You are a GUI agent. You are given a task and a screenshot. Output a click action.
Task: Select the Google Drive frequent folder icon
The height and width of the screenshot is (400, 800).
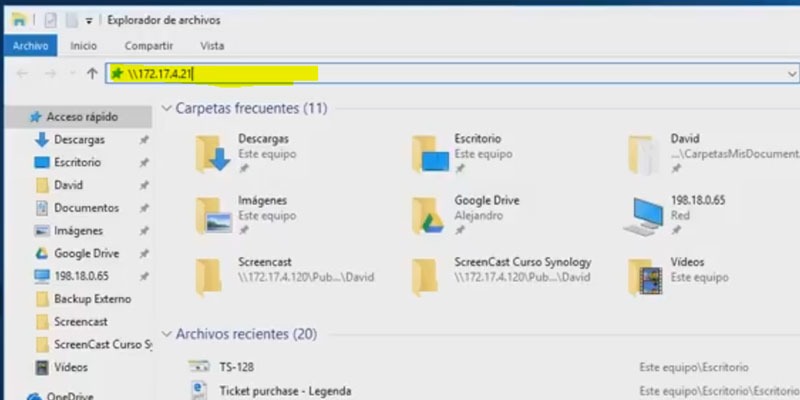tap(428, 216)
